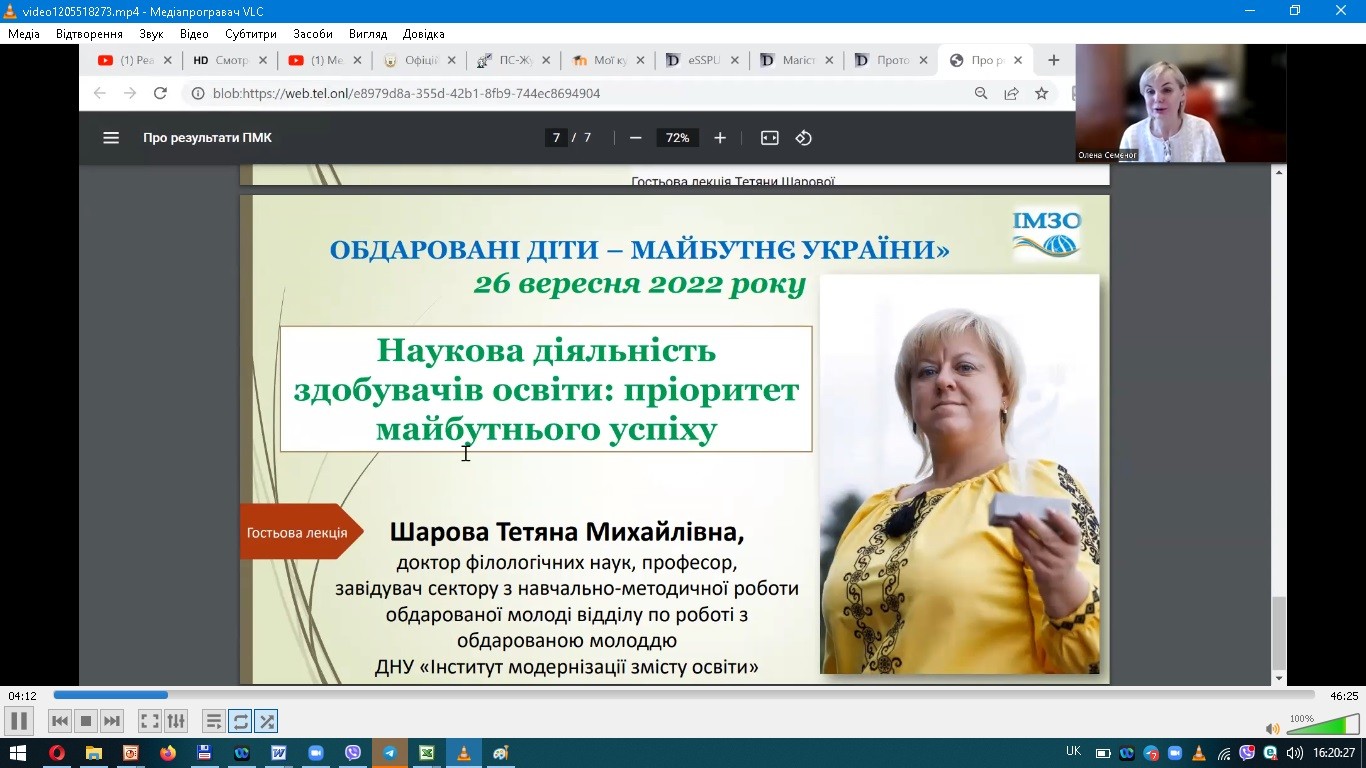Toggle random playback in VLC
This screenshot has height=768, width=1366.
pos(266,720)
